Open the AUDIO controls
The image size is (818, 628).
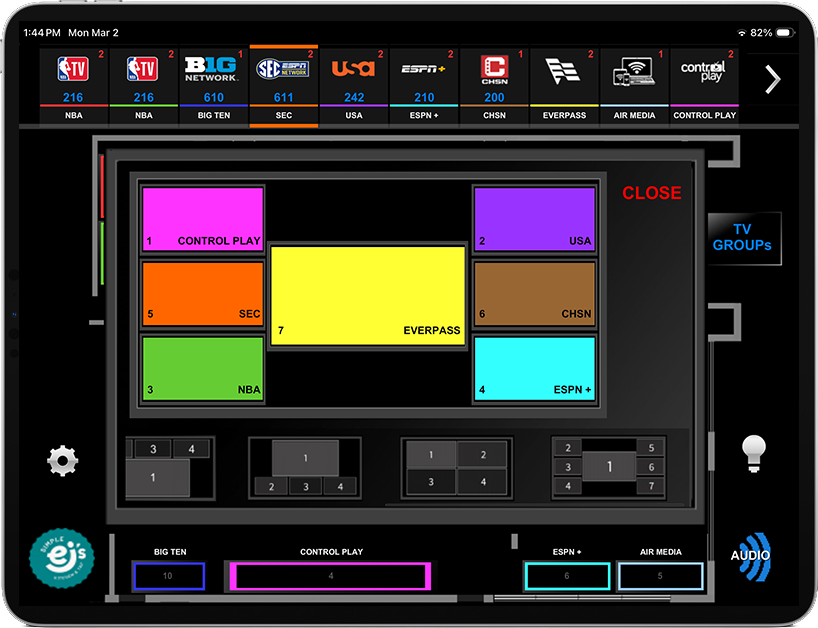(x=751, y=557)
